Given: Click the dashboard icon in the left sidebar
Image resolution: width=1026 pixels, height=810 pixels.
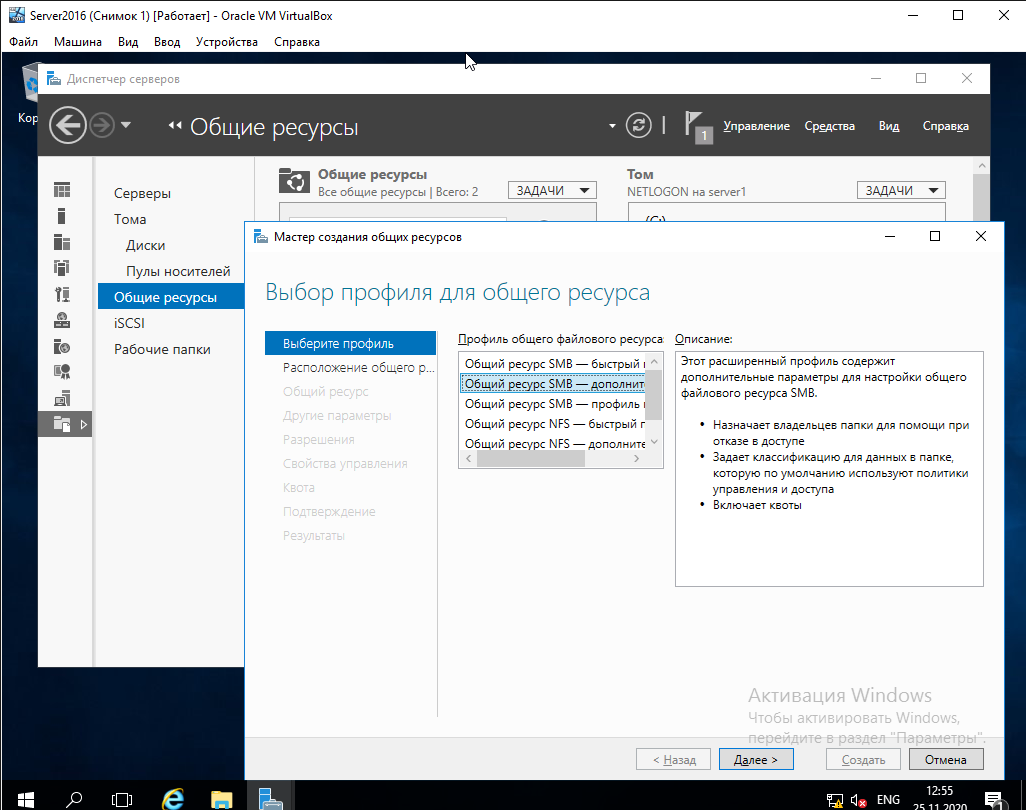Looking at the screenshot, I should coord(62,189).
